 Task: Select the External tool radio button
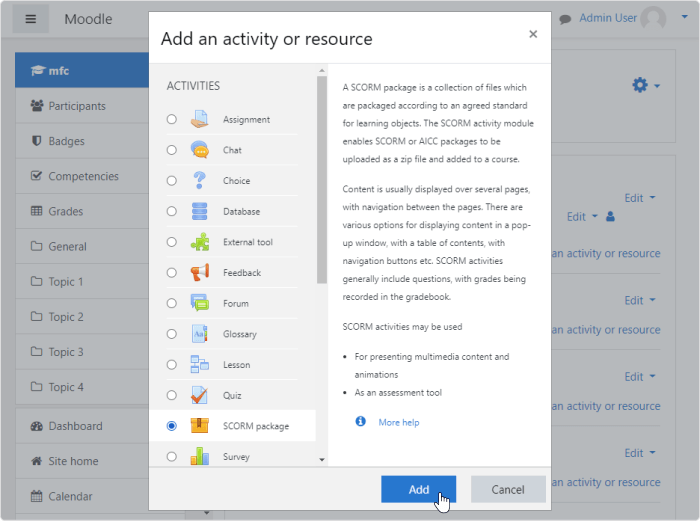[x=171, y=242]
